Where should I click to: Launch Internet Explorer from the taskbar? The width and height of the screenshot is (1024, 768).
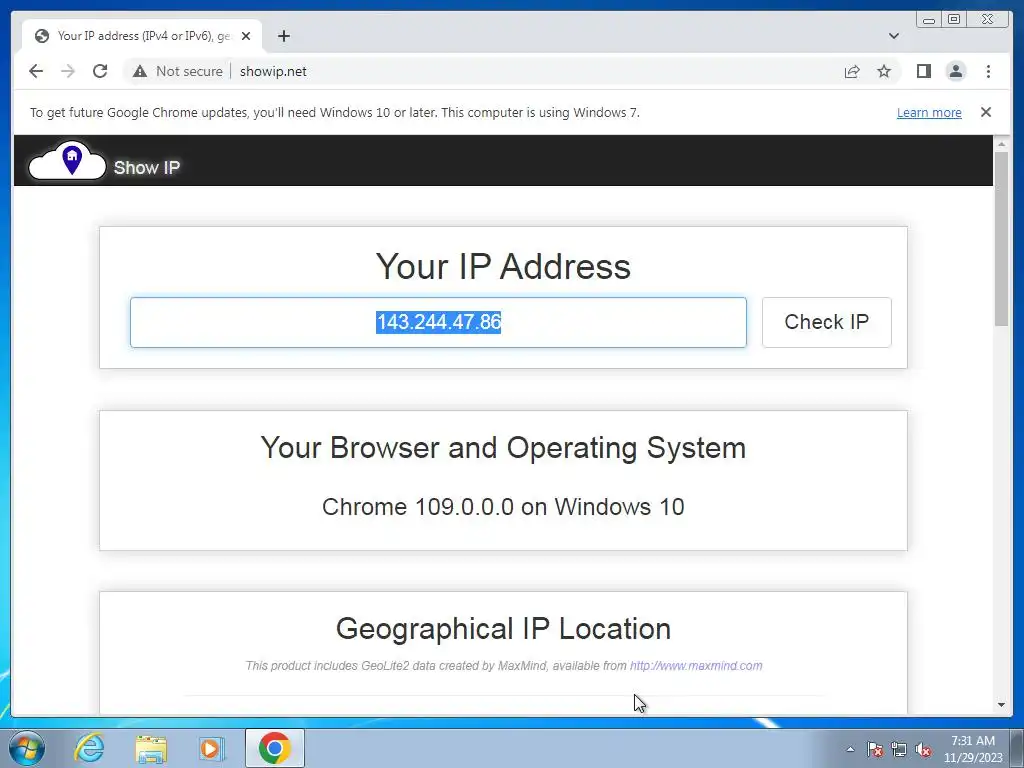tap(89, 748)
